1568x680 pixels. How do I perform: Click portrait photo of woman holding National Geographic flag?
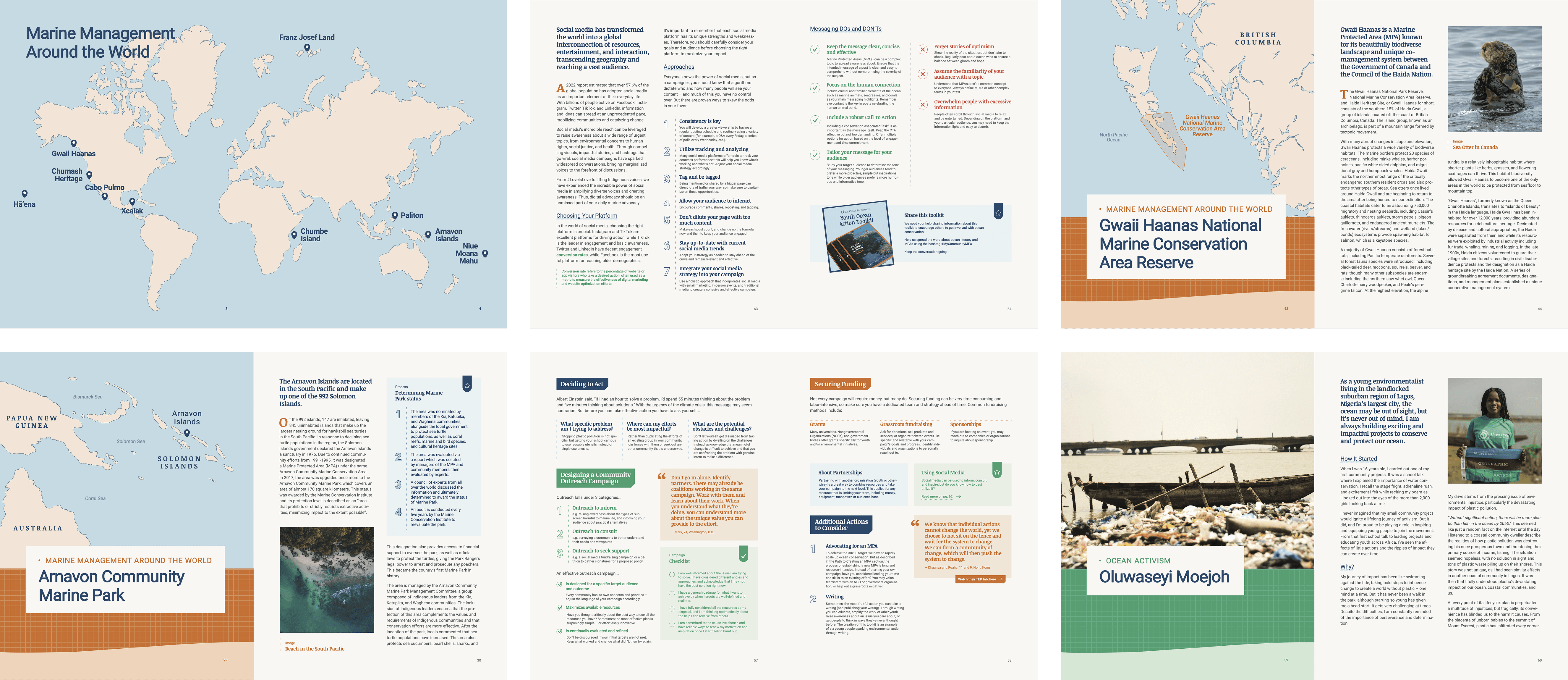tap(1494, 430)
